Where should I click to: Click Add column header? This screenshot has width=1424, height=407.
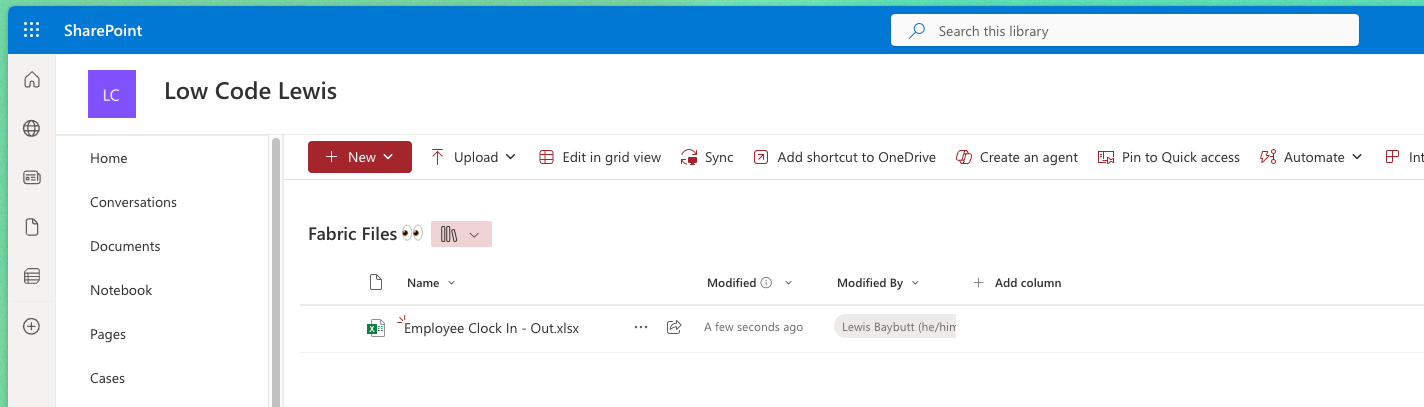[x=1017, y=283]
